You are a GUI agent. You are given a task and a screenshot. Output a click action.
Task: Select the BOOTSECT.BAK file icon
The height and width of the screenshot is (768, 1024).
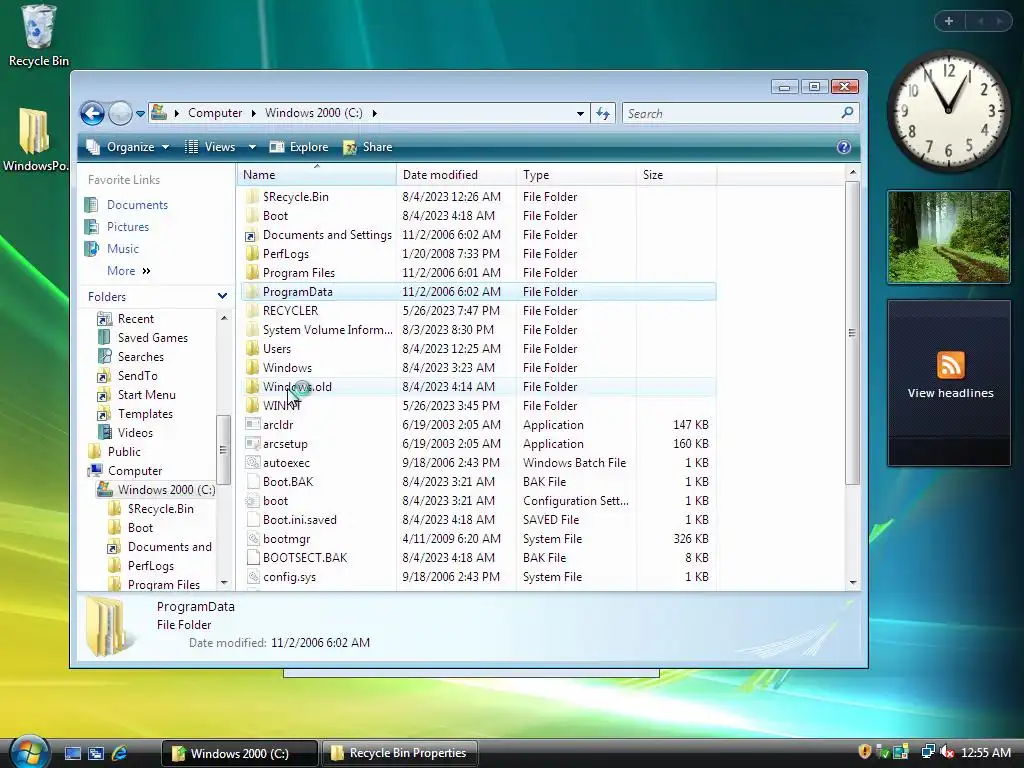point(252,558)
